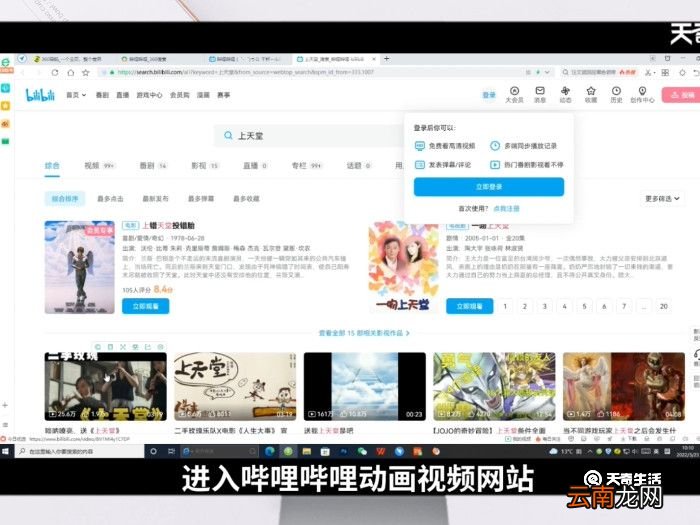Switch to the 番剧 14 search tab
This screenshot has width=700, height=525.
[x=153, y=166]
